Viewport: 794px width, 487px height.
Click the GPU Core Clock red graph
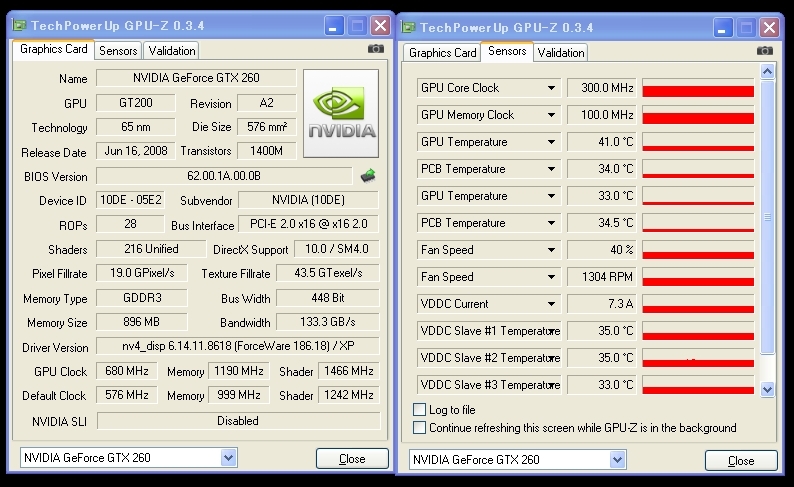click(698, 88)
